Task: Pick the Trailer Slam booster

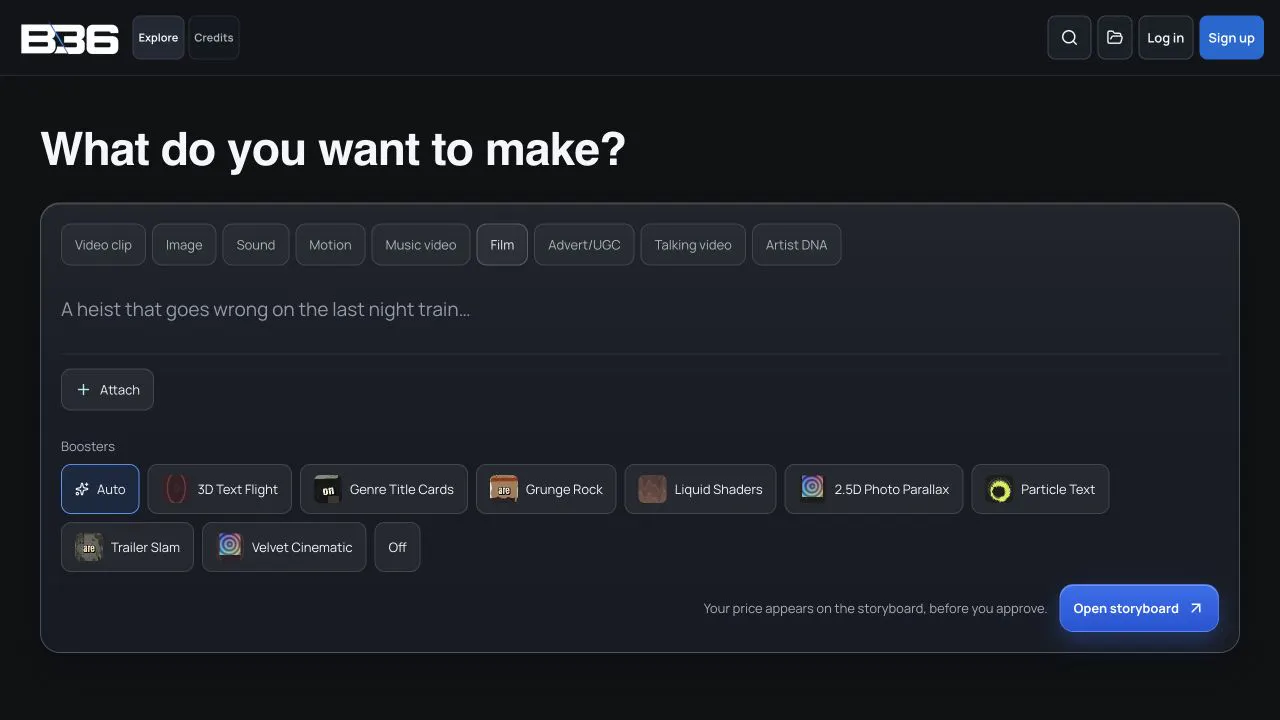Action: 127,547
